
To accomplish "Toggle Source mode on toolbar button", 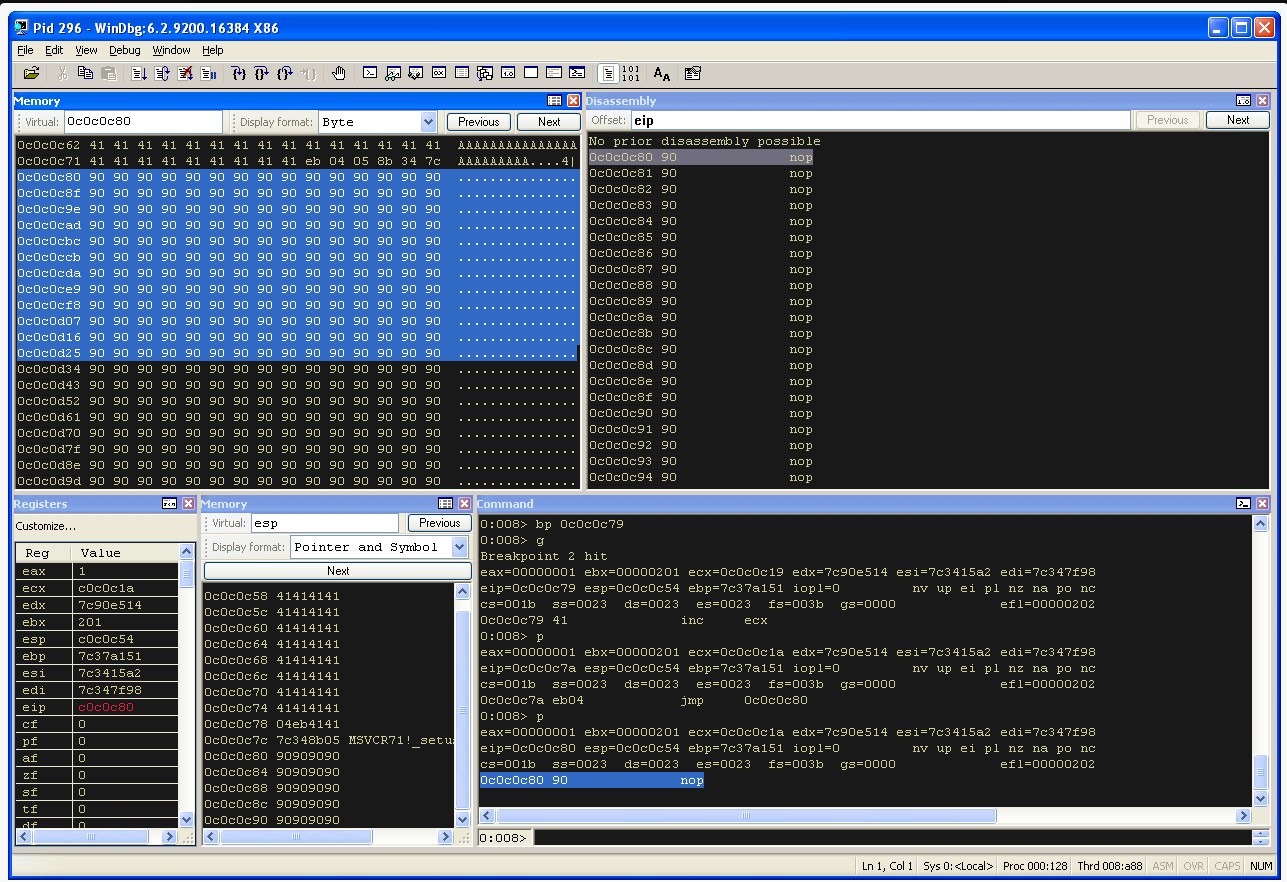I will point(608,73).
